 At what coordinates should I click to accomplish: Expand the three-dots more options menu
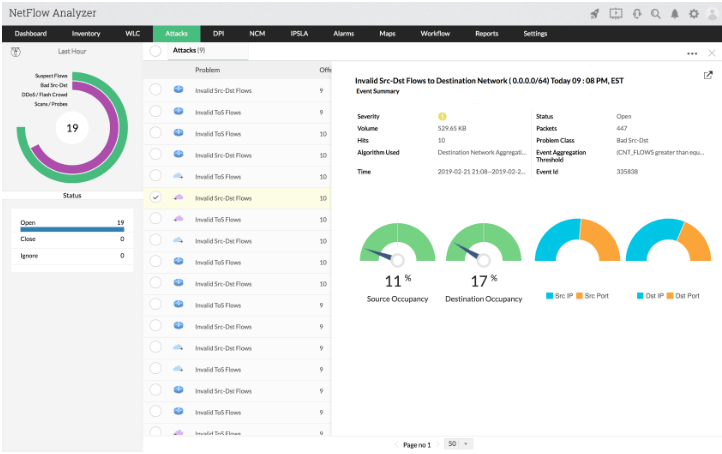(x=692, y=52)
